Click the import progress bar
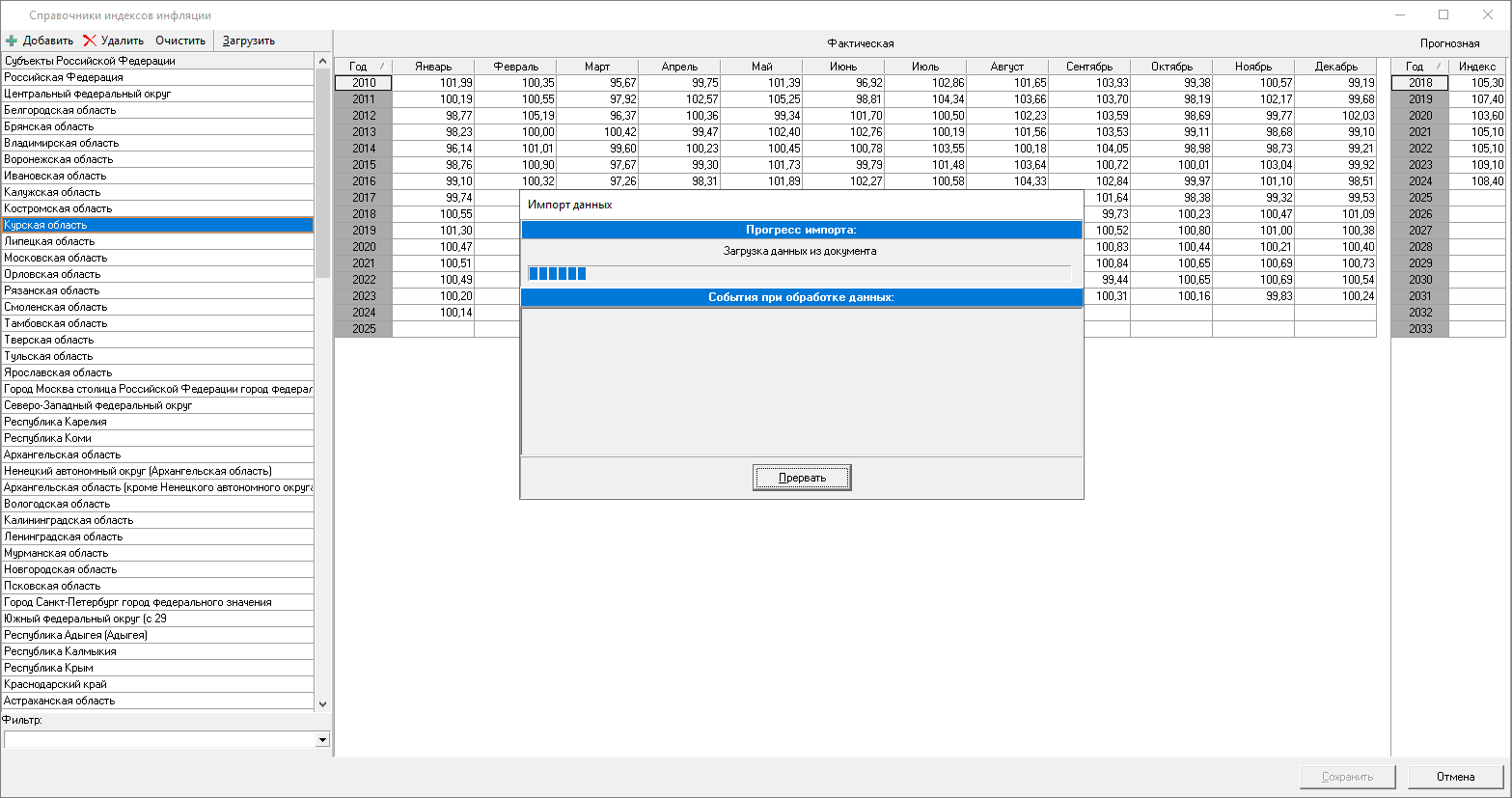The width and height of the screenshot is (1512, 798). point(799,273)
